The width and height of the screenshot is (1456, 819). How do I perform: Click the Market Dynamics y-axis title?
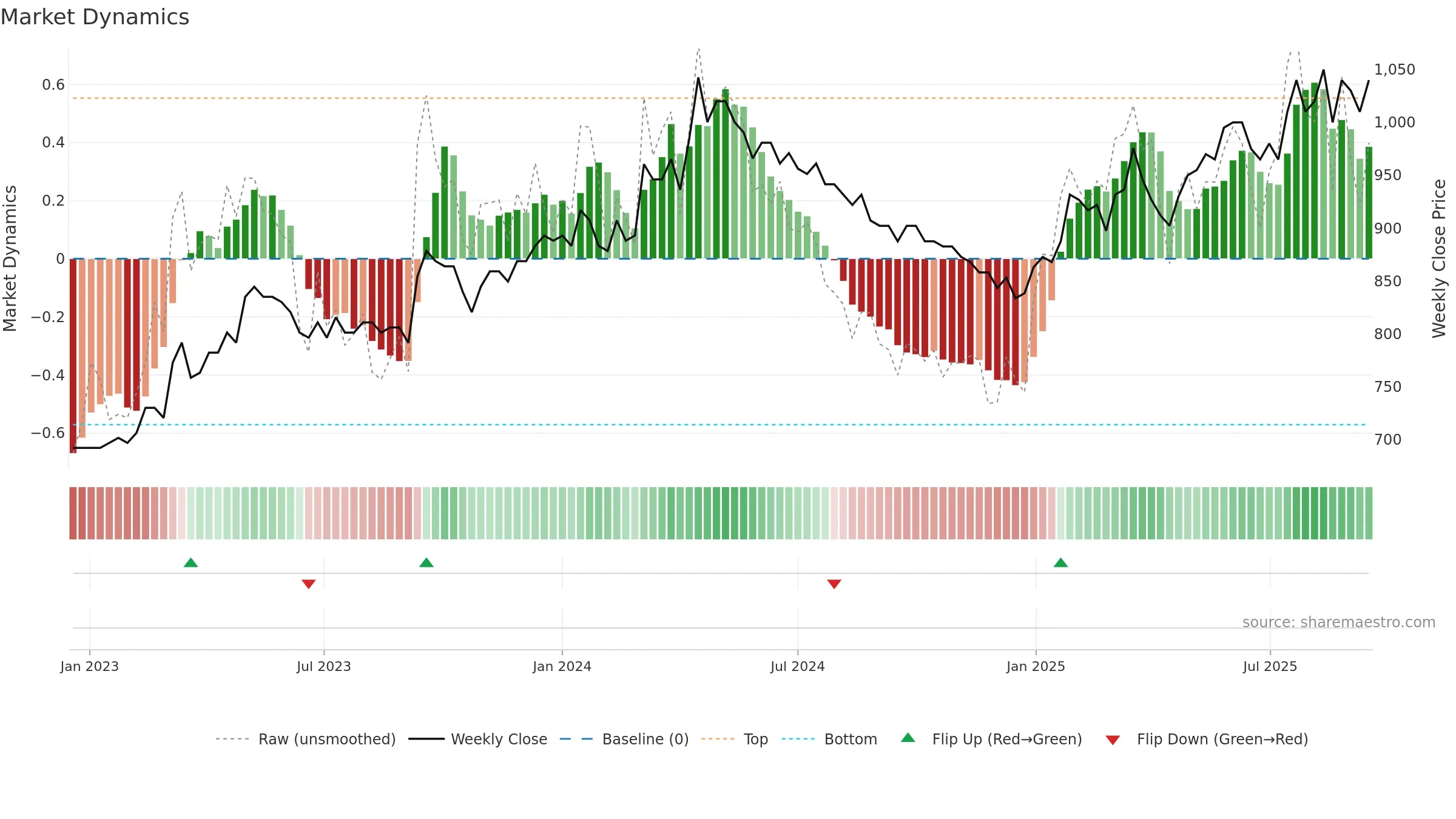[x=10, y=258]
